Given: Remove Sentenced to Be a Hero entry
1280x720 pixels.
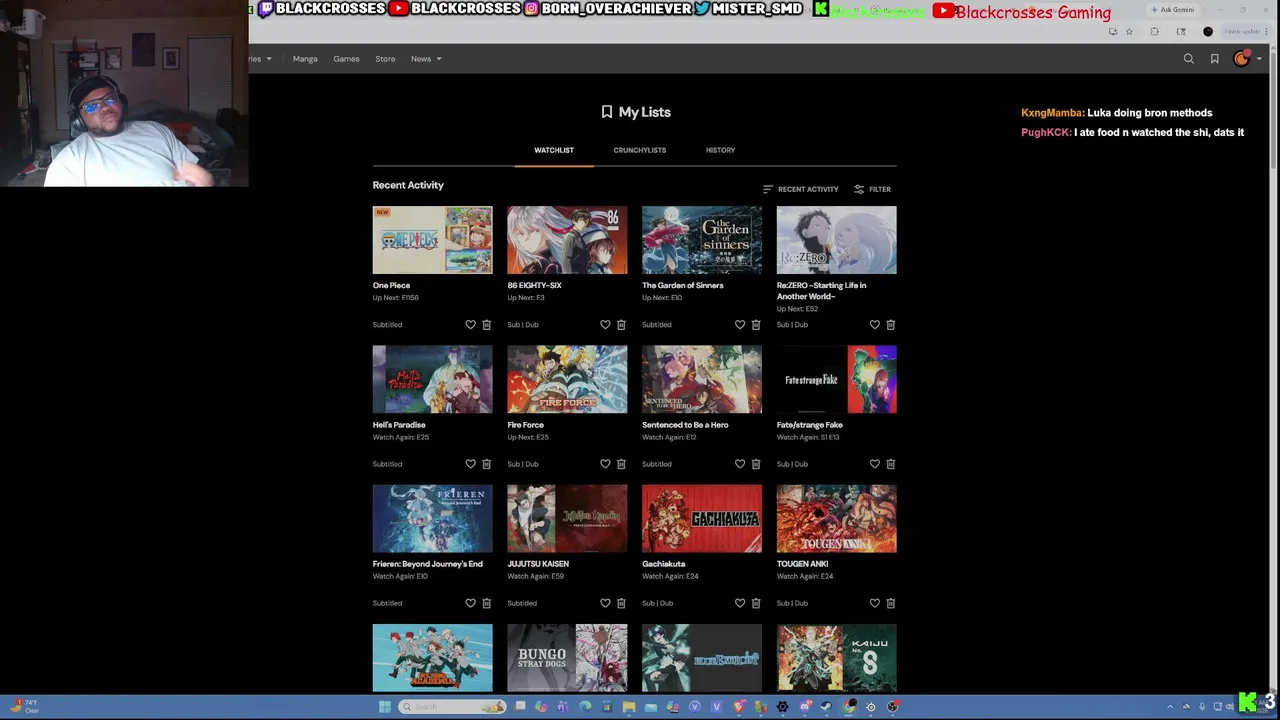Looking at the screenshot, I should click(756, 464).
